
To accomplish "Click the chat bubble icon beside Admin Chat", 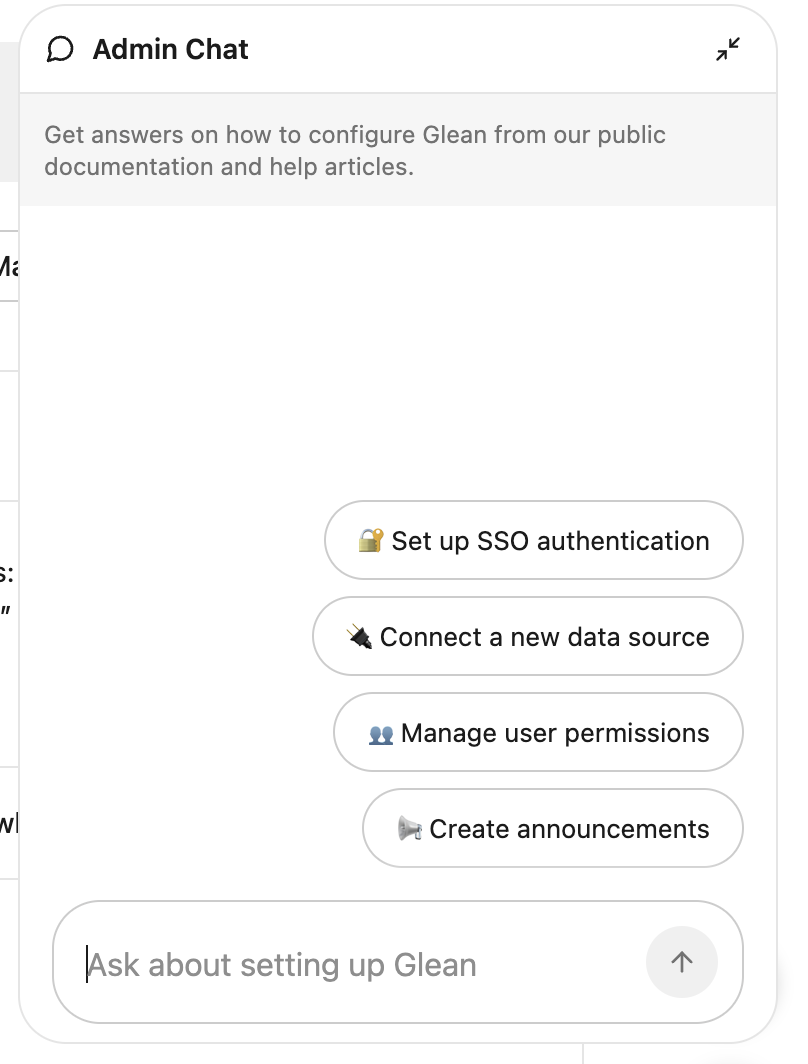I will click(61, 48).
